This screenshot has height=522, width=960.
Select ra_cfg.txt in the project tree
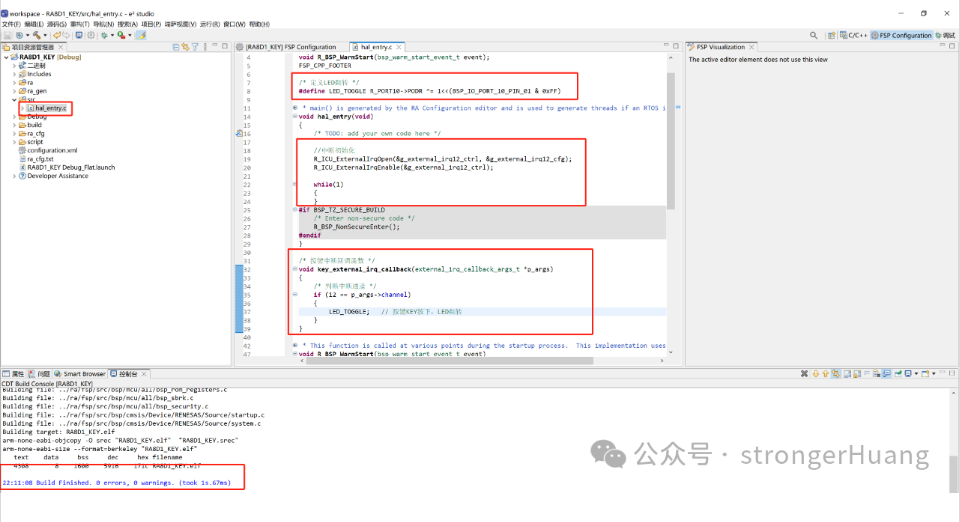pyautogui.click(x=36, y=159)
